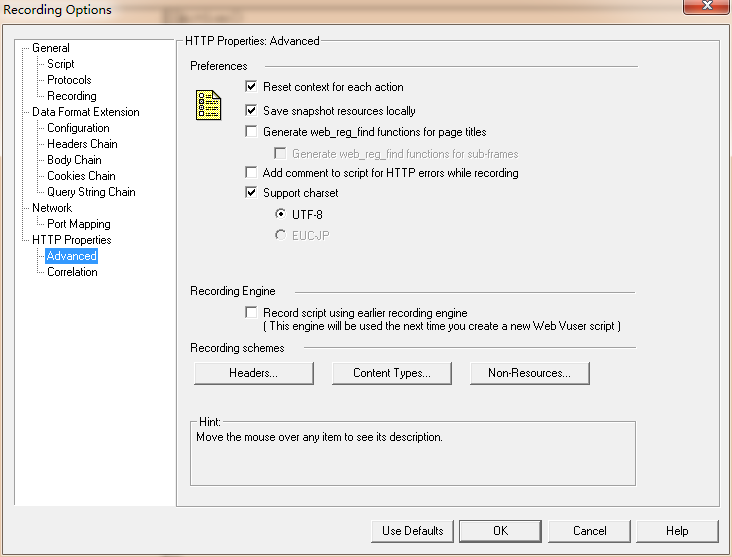Click the Use Defaults button
The image size is (732, 557).
click(412, 531)
